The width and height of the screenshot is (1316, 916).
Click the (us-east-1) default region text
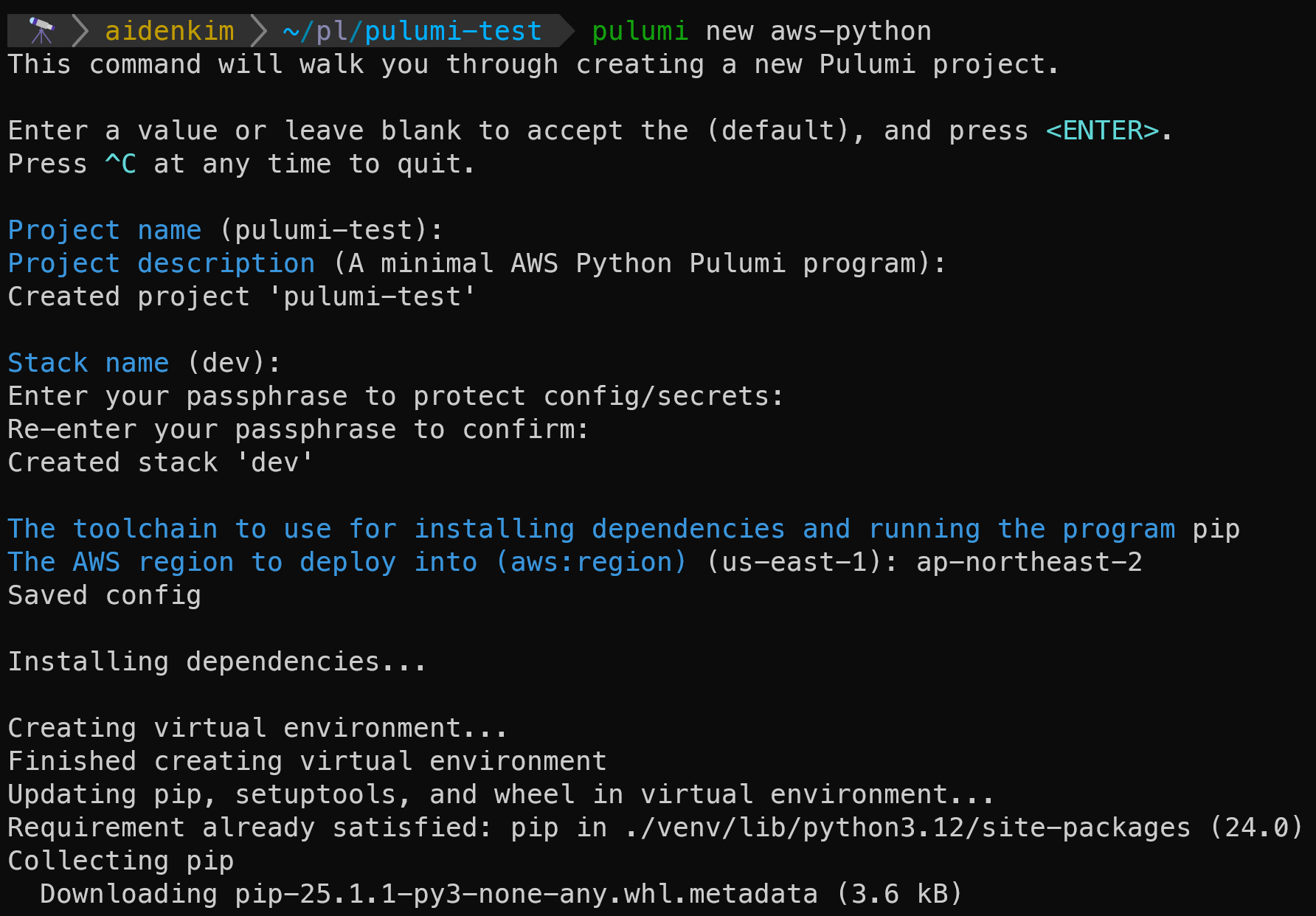794,562
